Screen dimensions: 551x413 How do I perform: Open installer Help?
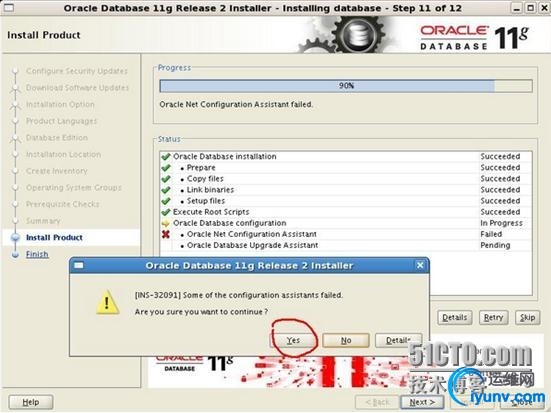pyautogui.click(x=31, y=402)
